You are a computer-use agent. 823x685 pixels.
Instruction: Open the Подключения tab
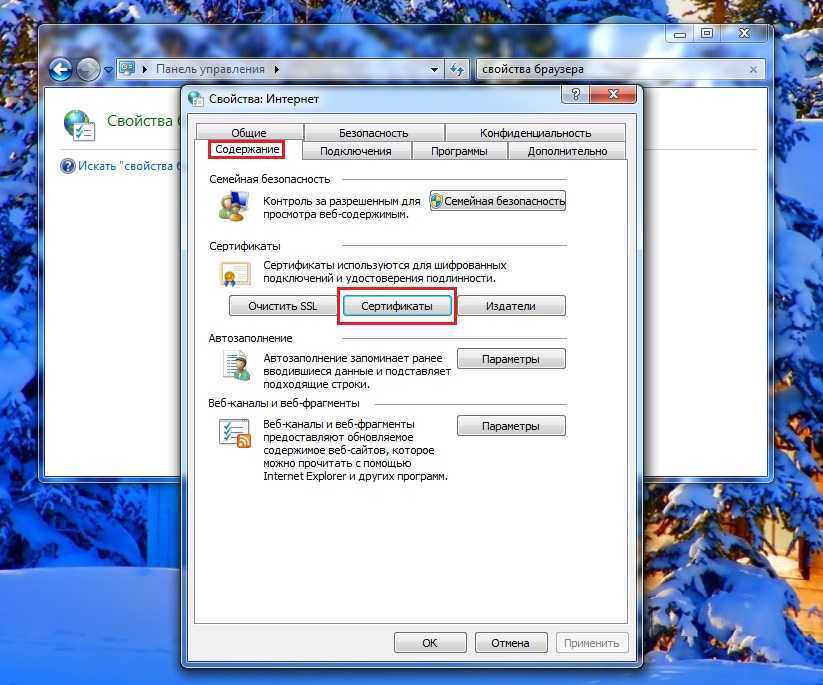[355, 151]
